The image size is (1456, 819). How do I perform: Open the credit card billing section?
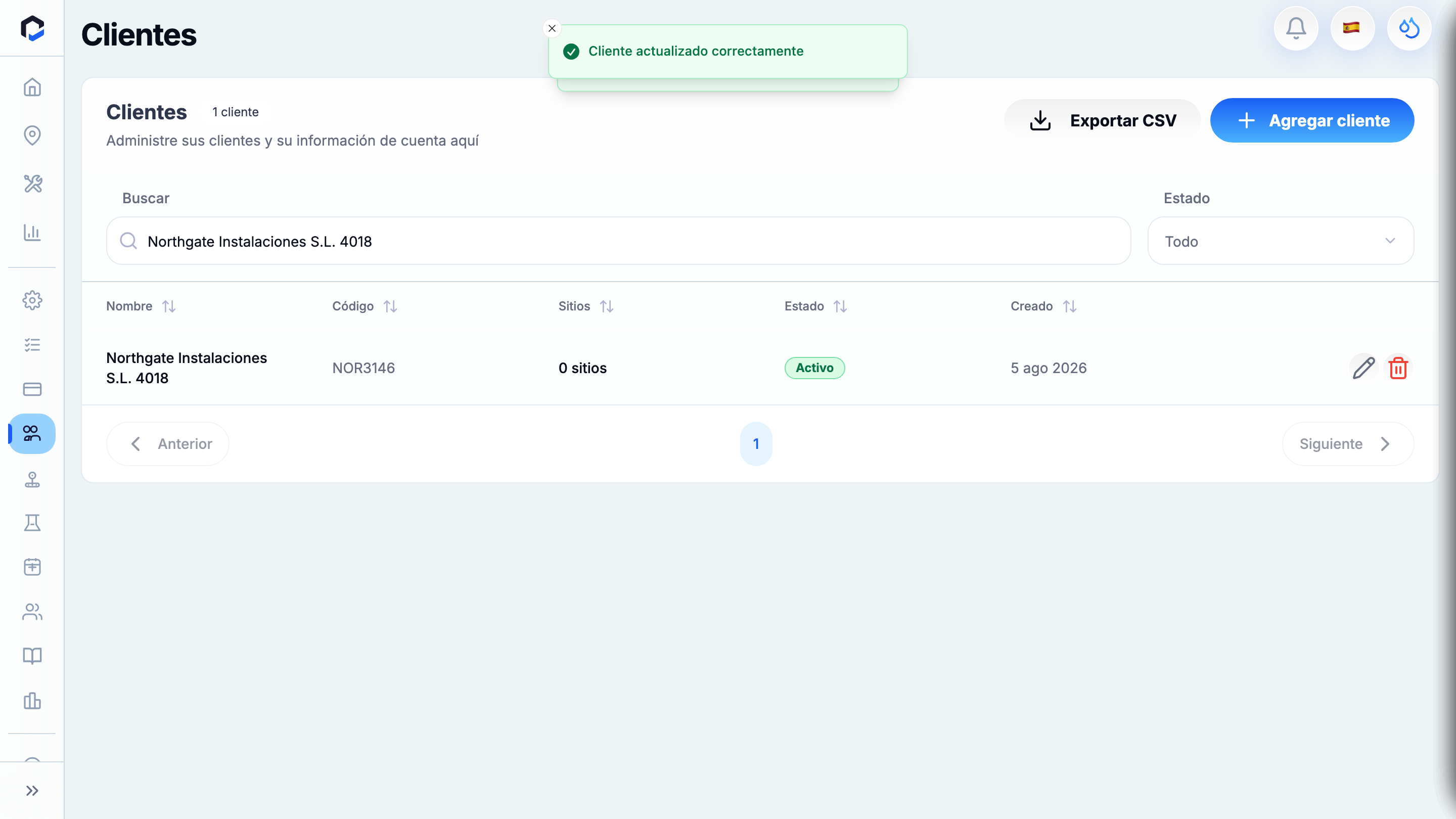tap(32, 389)
